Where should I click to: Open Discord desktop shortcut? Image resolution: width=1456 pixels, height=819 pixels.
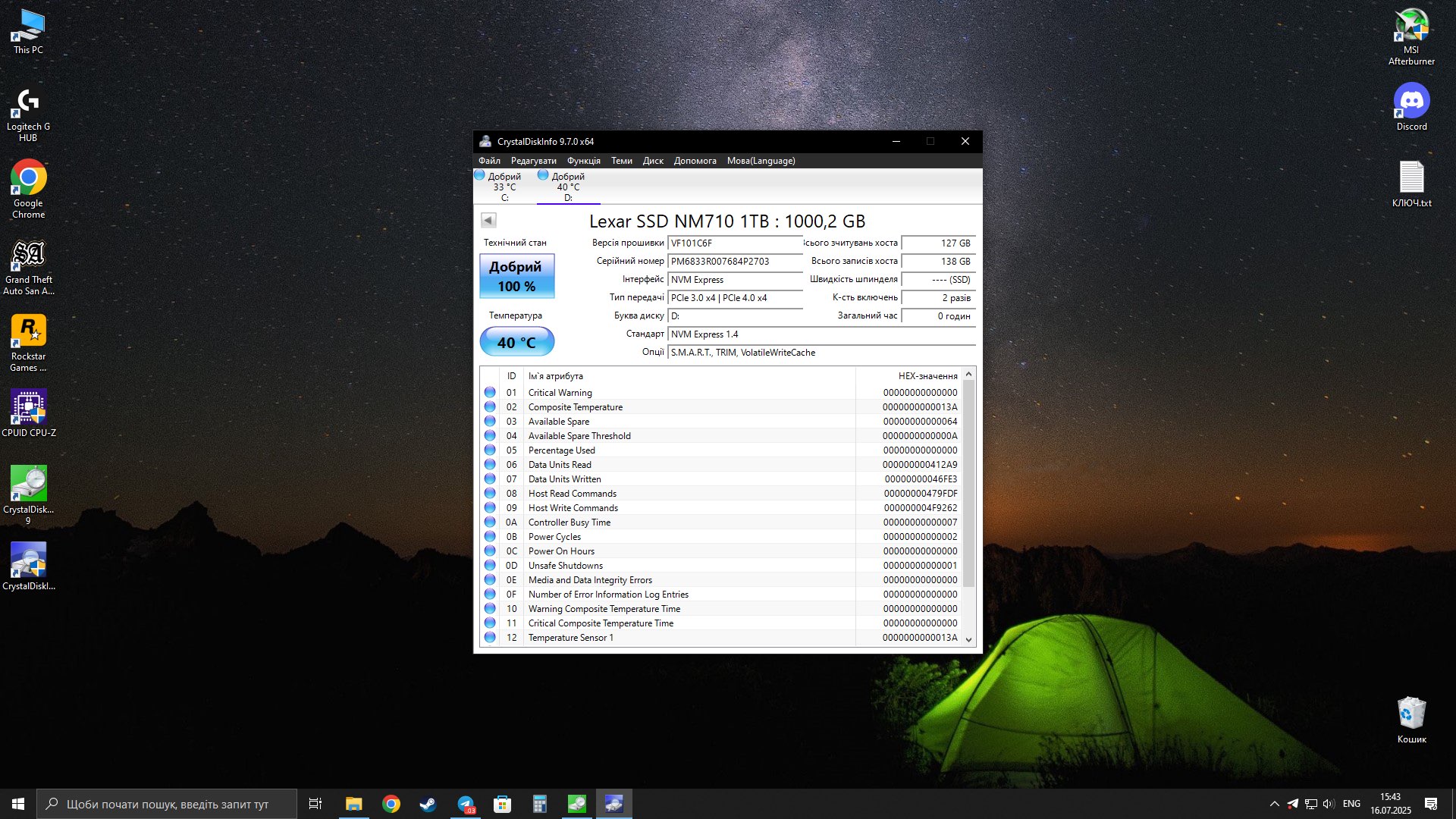[1411, 107]
